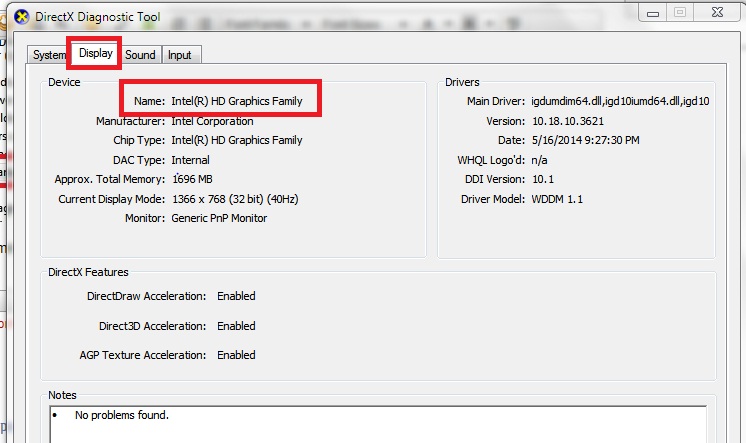Click the display mode 1366 x 768 value
The image size is (746, 443).
point(235,199)
